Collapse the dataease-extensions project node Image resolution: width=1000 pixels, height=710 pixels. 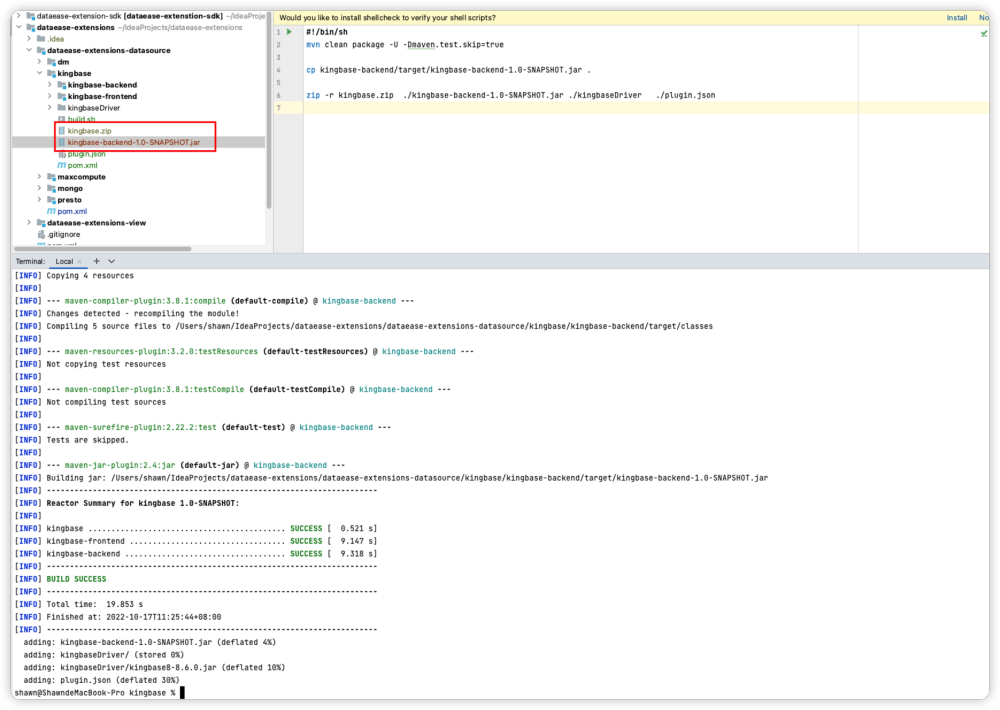point(18,27)
